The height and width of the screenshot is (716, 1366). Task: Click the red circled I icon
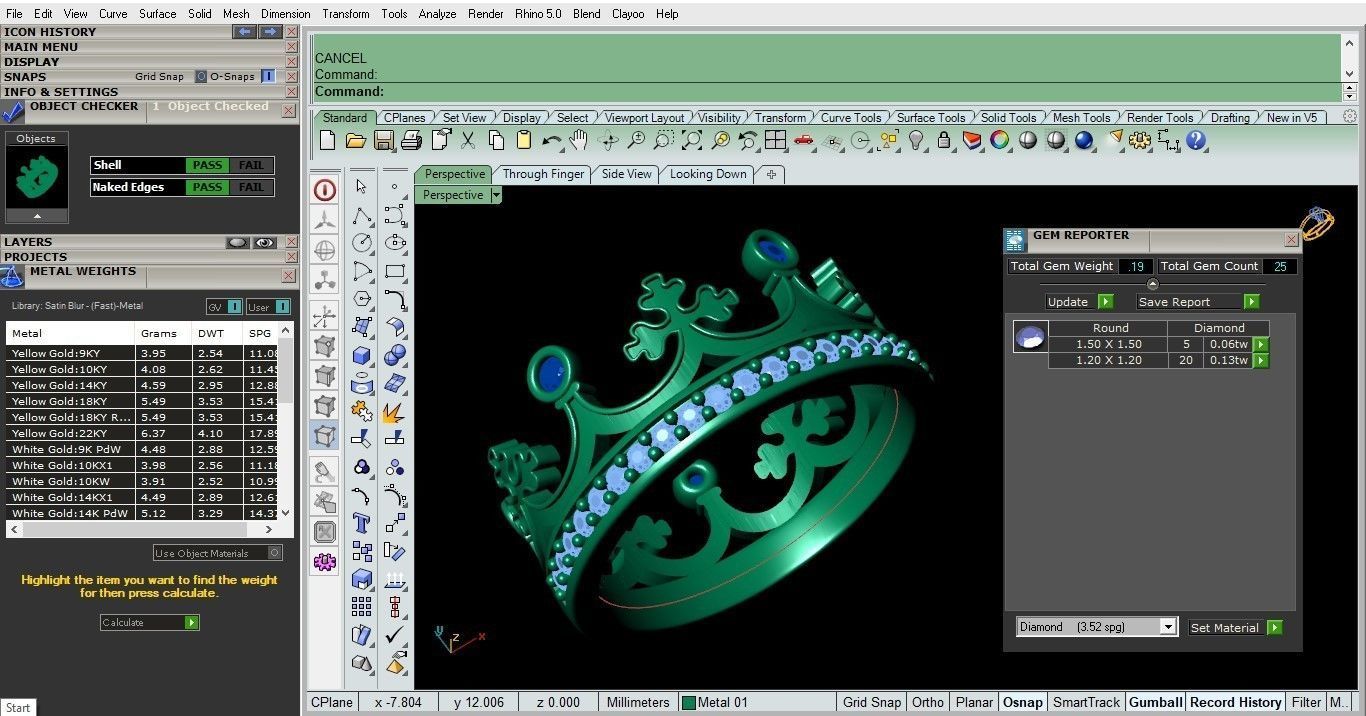(x=325, y=190)
